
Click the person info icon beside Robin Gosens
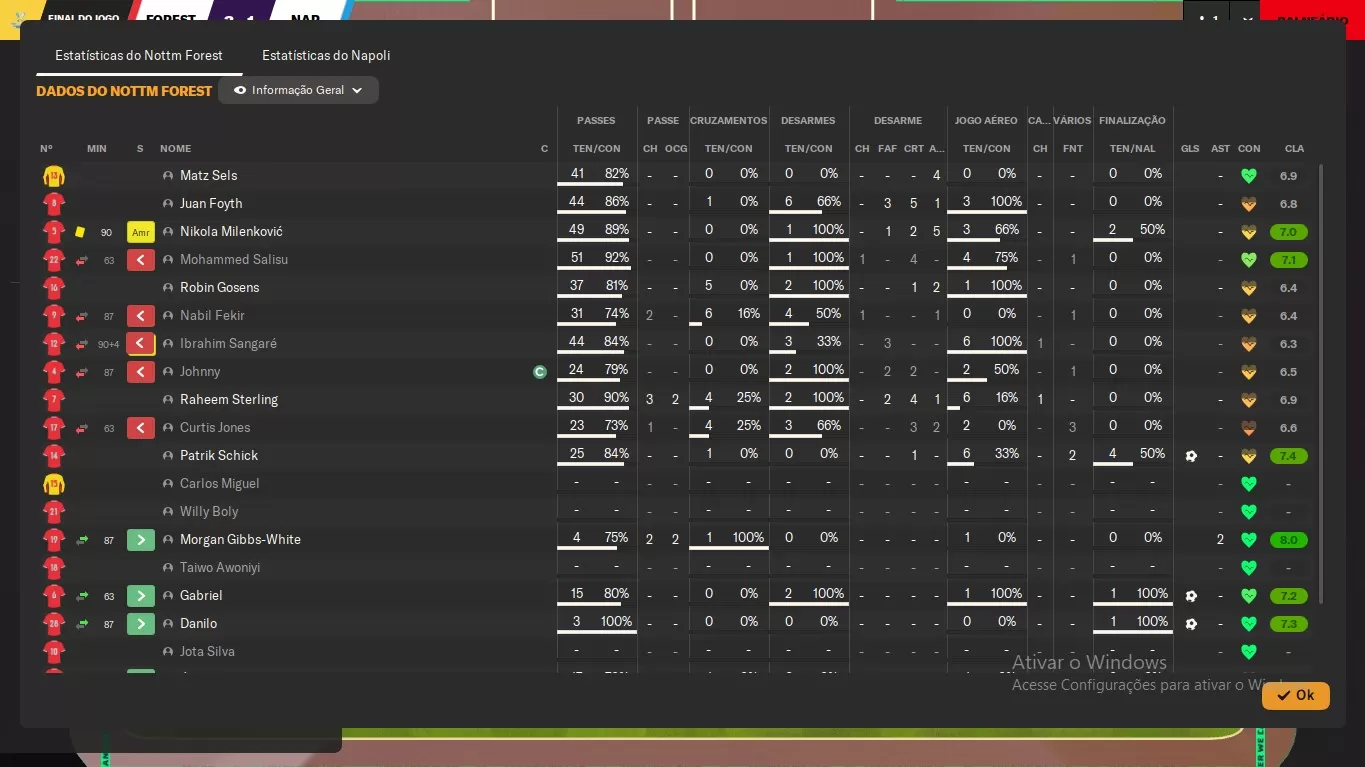[x=168, y=288]
